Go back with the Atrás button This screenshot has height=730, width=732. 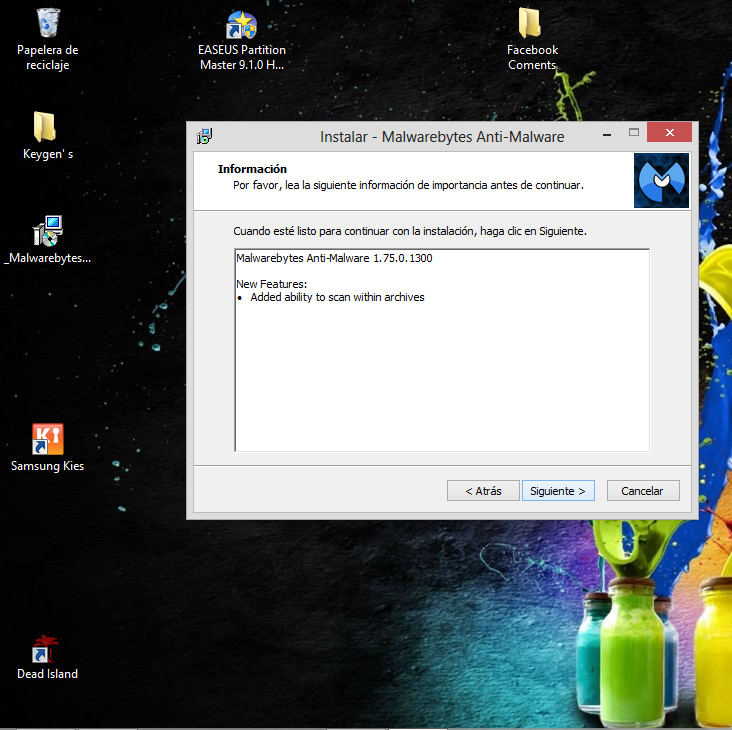click(x=483, y=491)
